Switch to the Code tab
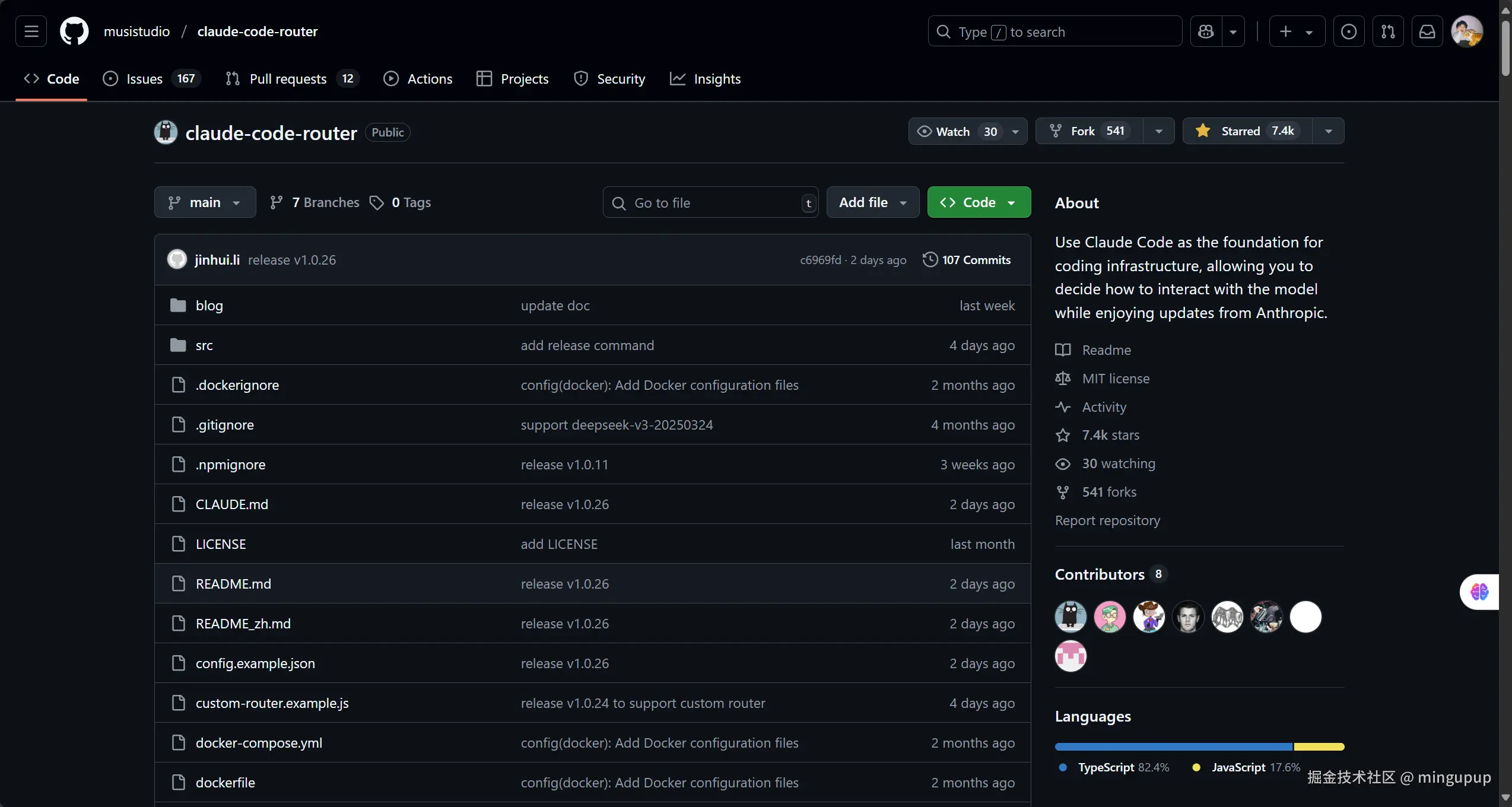This screenshot has height=807, width=1512. point(52,78)
